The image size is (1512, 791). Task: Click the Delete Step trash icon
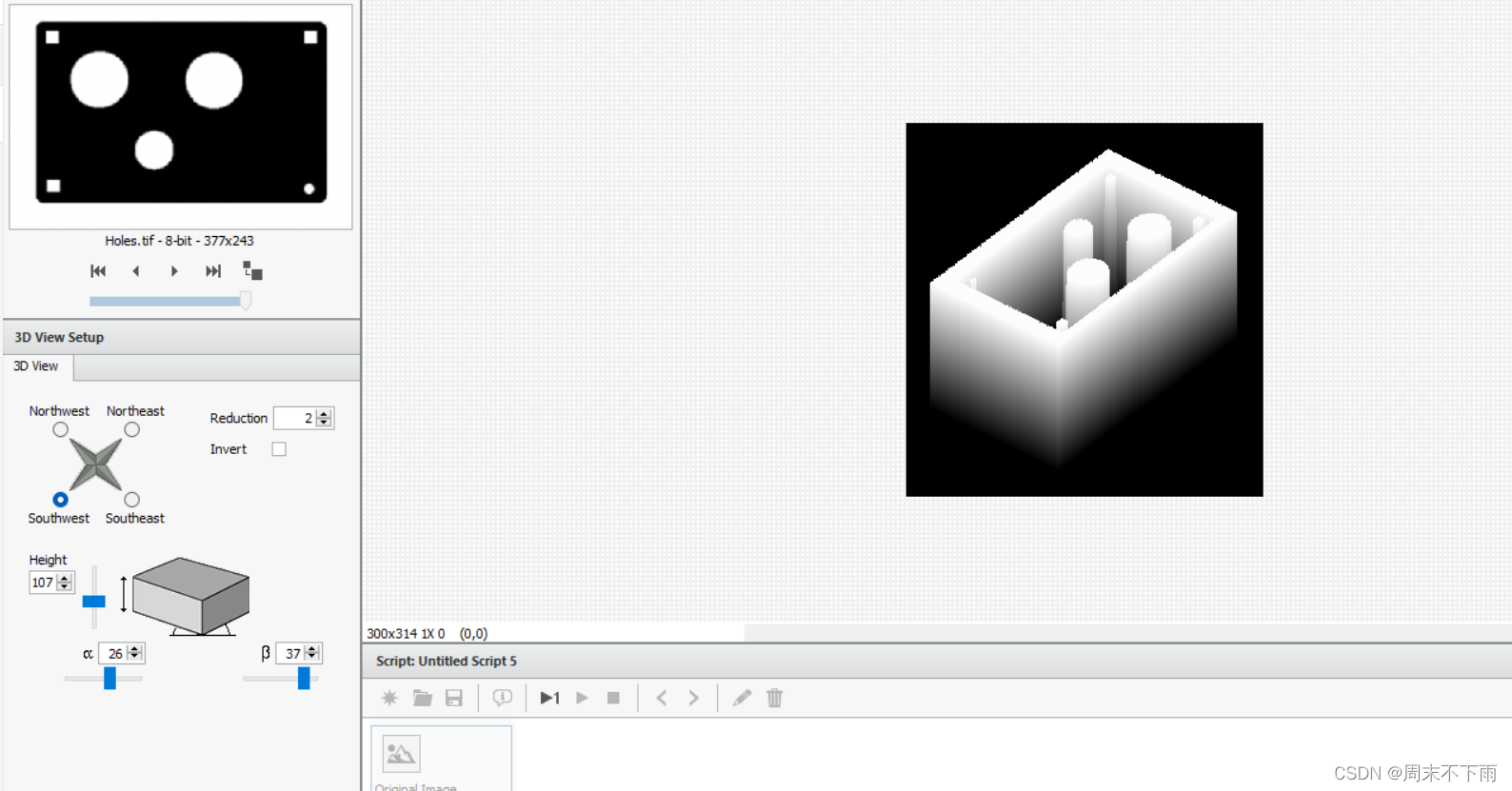775,698
